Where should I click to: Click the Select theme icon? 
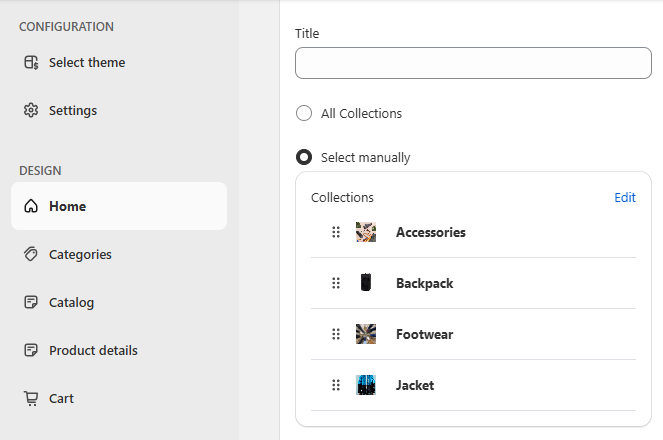31,63
